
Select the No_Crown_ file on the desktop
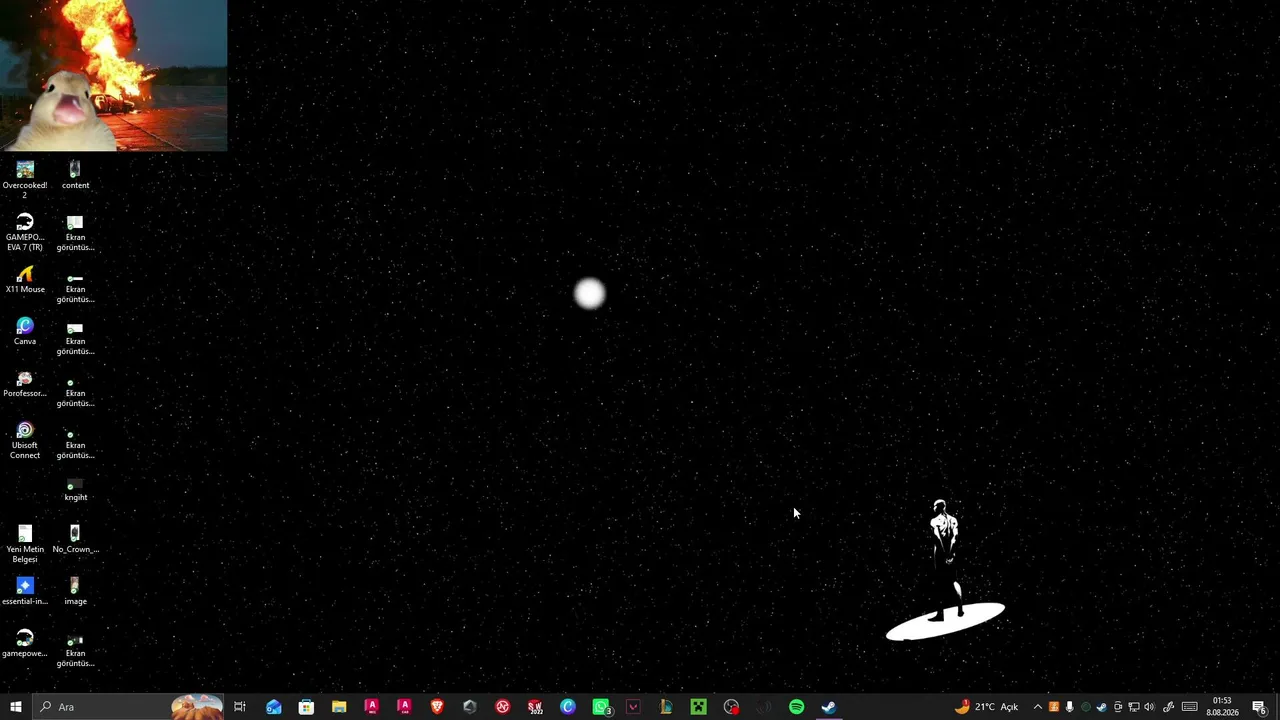point(75,540)
